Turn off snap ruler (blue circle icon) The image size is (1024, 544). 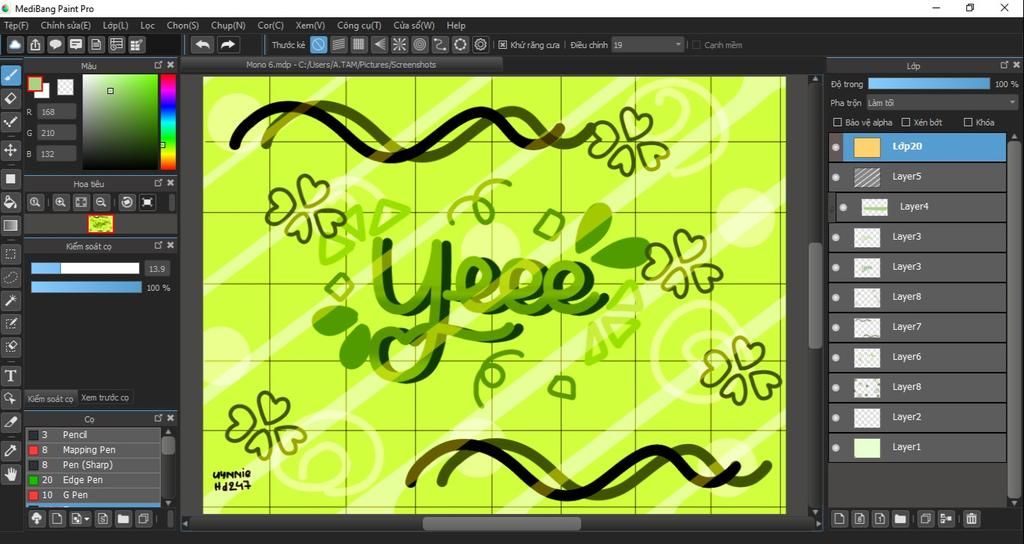pos(318,44)
